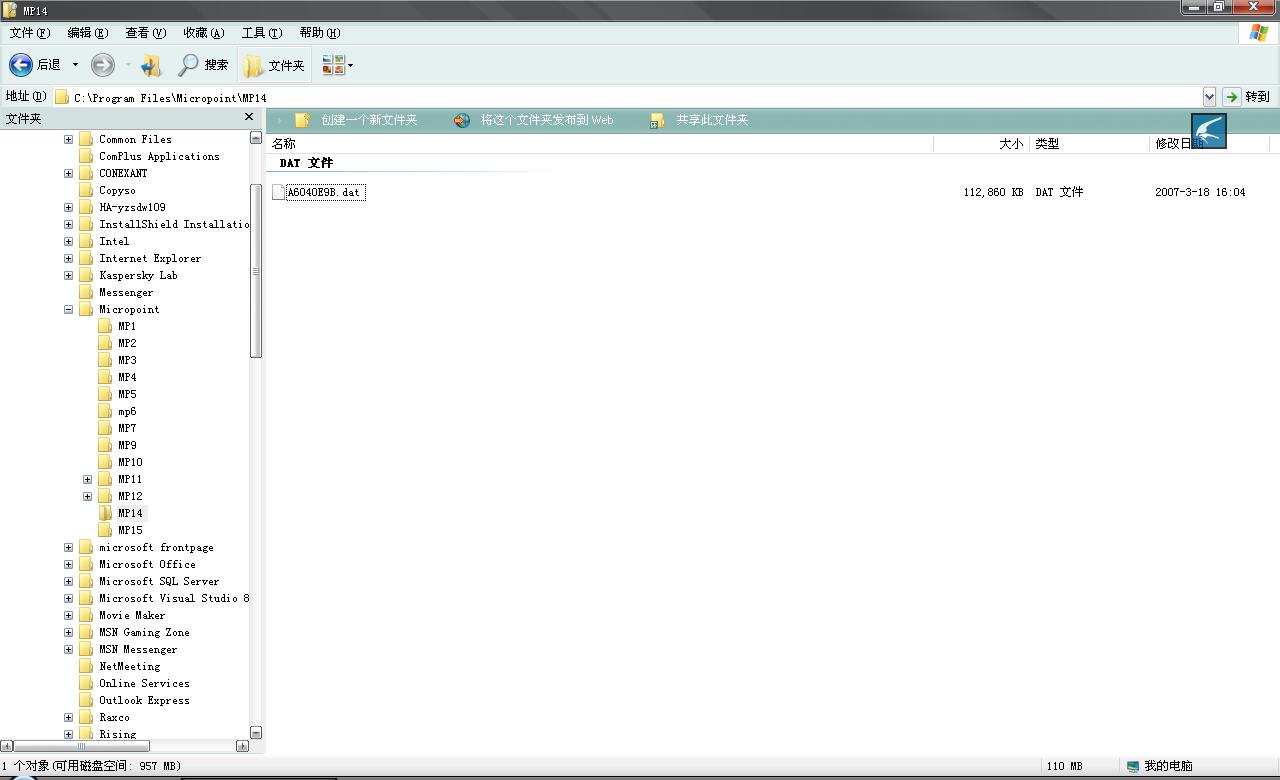This screenshot has height=780, width=1280.
Task: Expand the HA-yzsdw109 tree node
Action: [69, 207]
